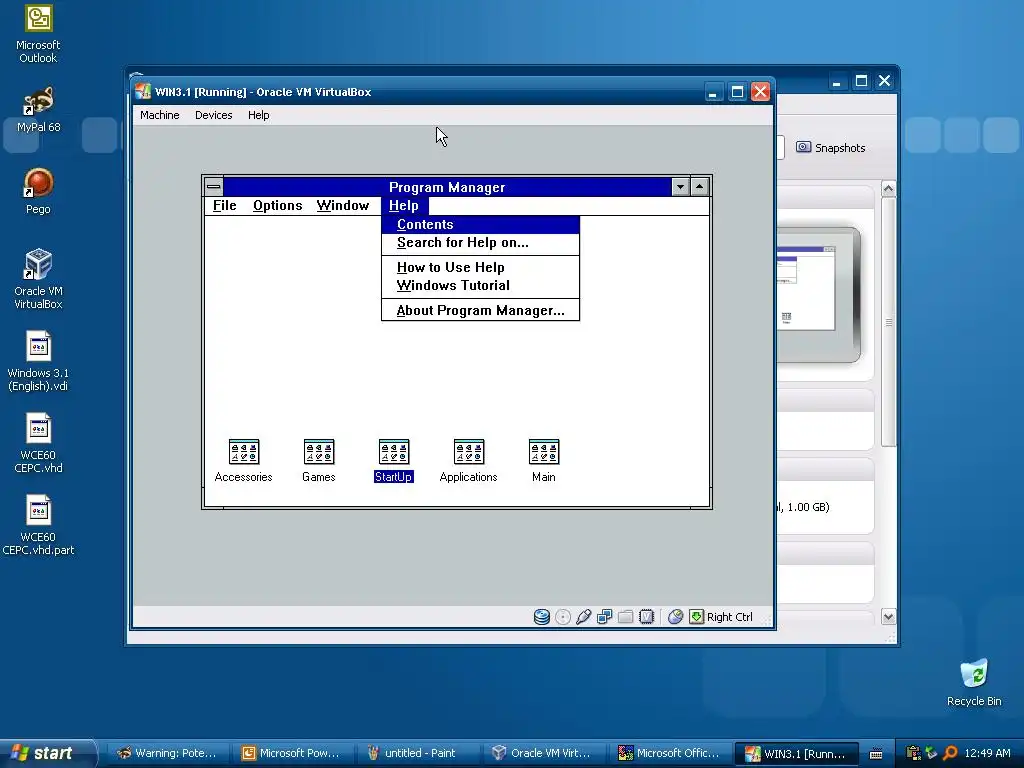This screenshot has width=1024, height=768.
Task: Switch to untitled - Paint taskbar window
Action: 417,754
